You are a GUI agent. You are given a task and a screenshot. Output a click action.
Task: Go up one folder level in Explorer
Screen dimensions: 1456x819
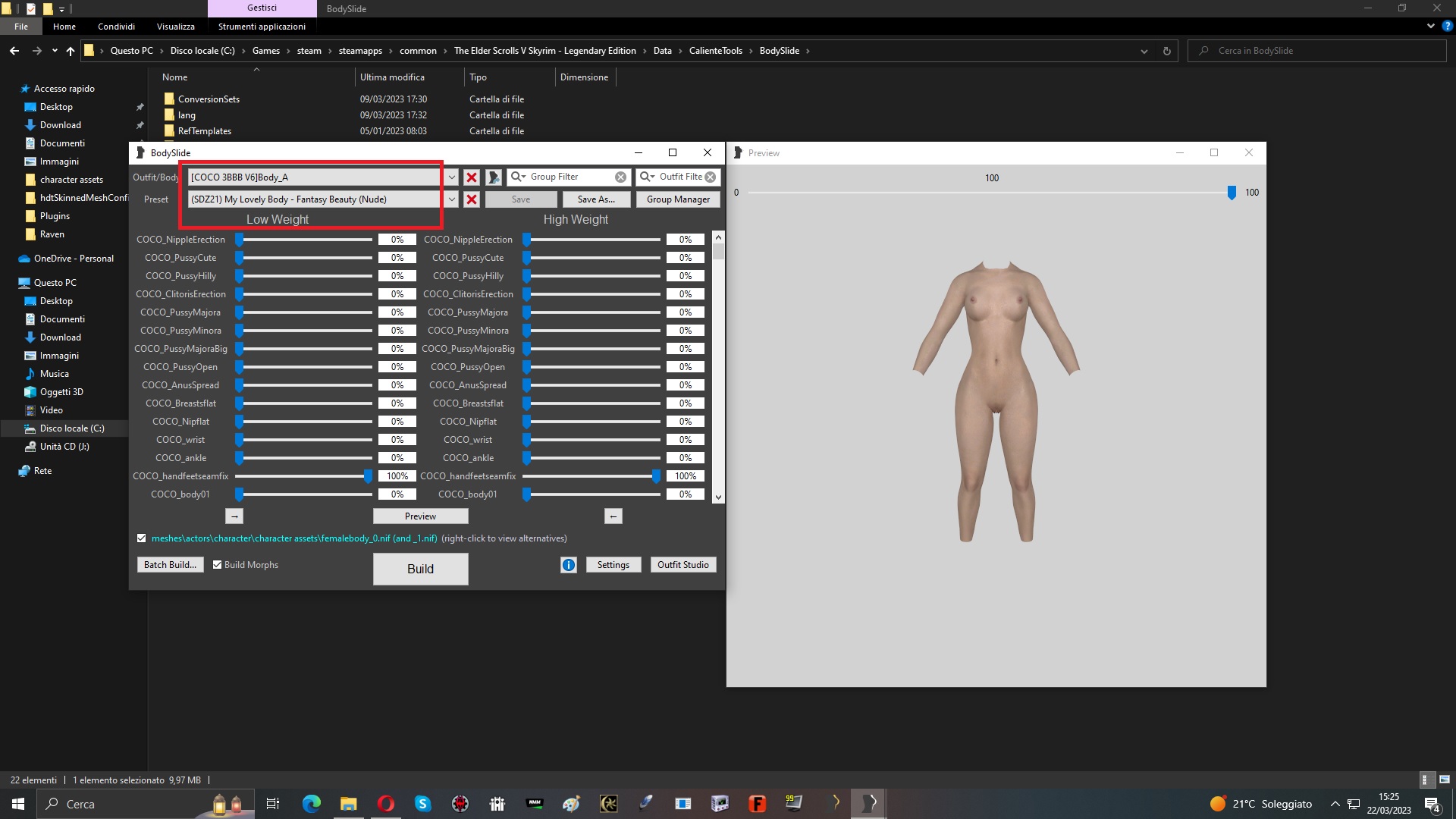coord(71,51)
